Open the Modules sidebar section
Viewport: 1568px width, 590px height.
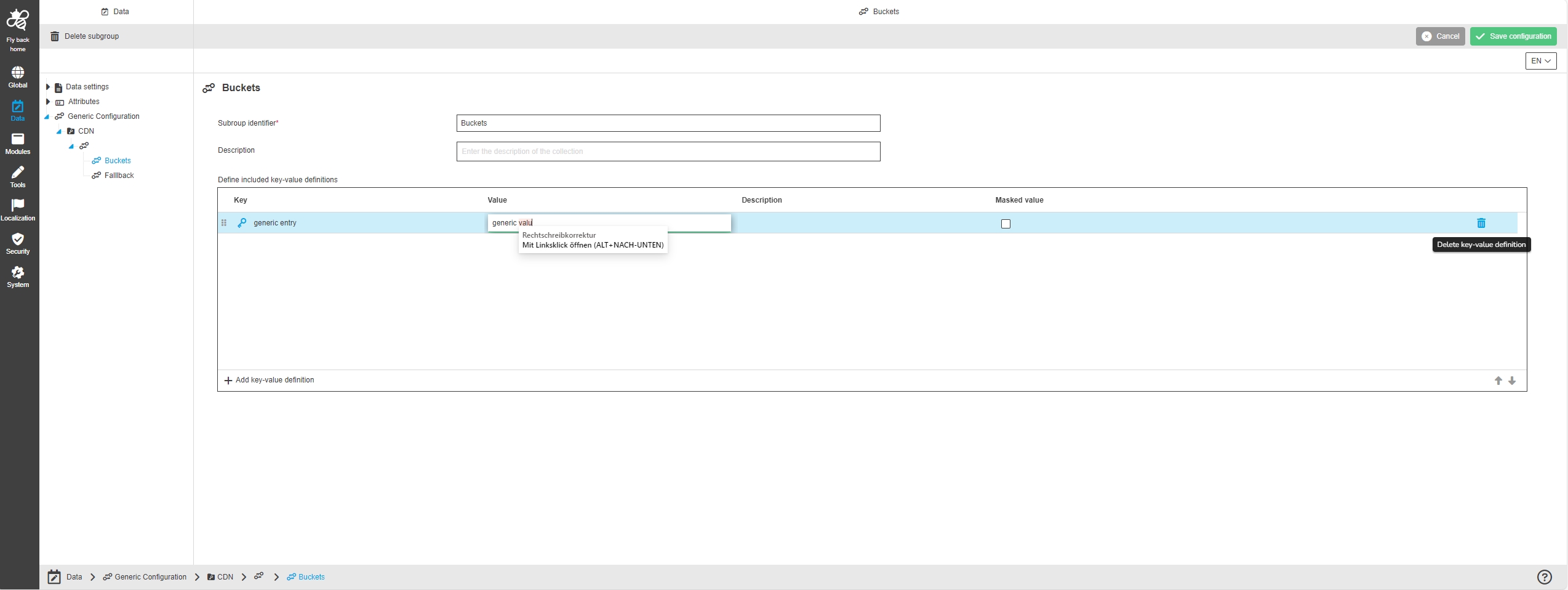tap(18, 143)
